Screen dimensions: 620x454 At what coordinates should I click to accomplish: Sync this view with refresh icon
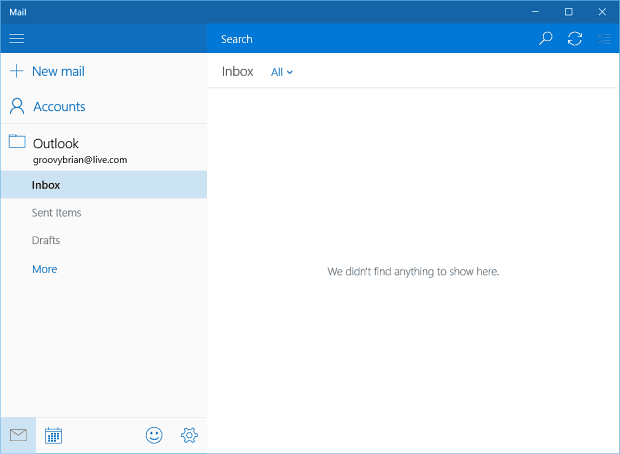point(575,38)
